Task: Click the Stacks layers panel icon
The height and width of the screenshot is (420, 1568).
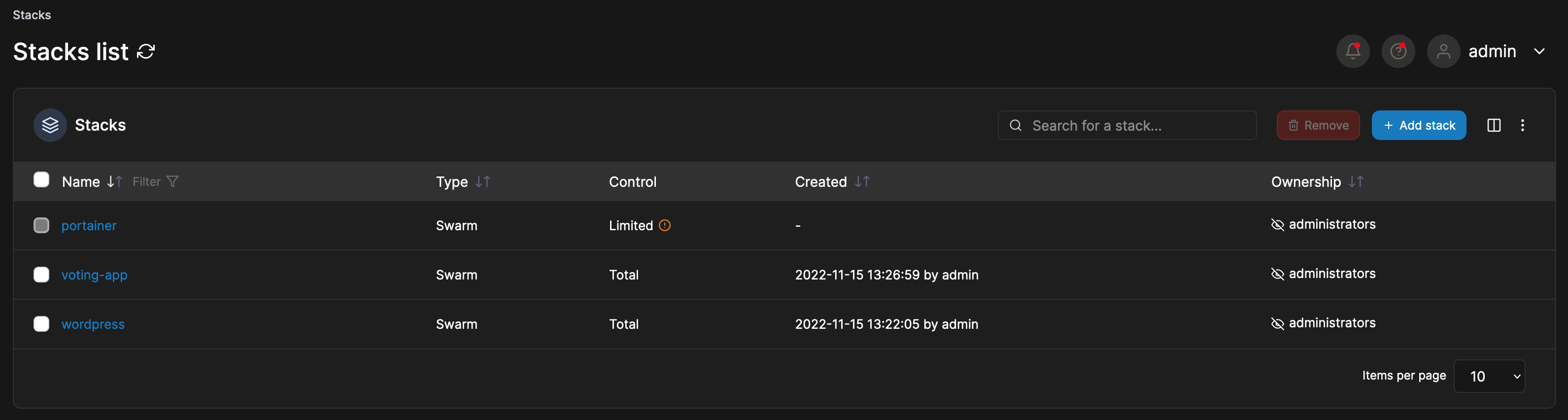Action: click(49, 125)
